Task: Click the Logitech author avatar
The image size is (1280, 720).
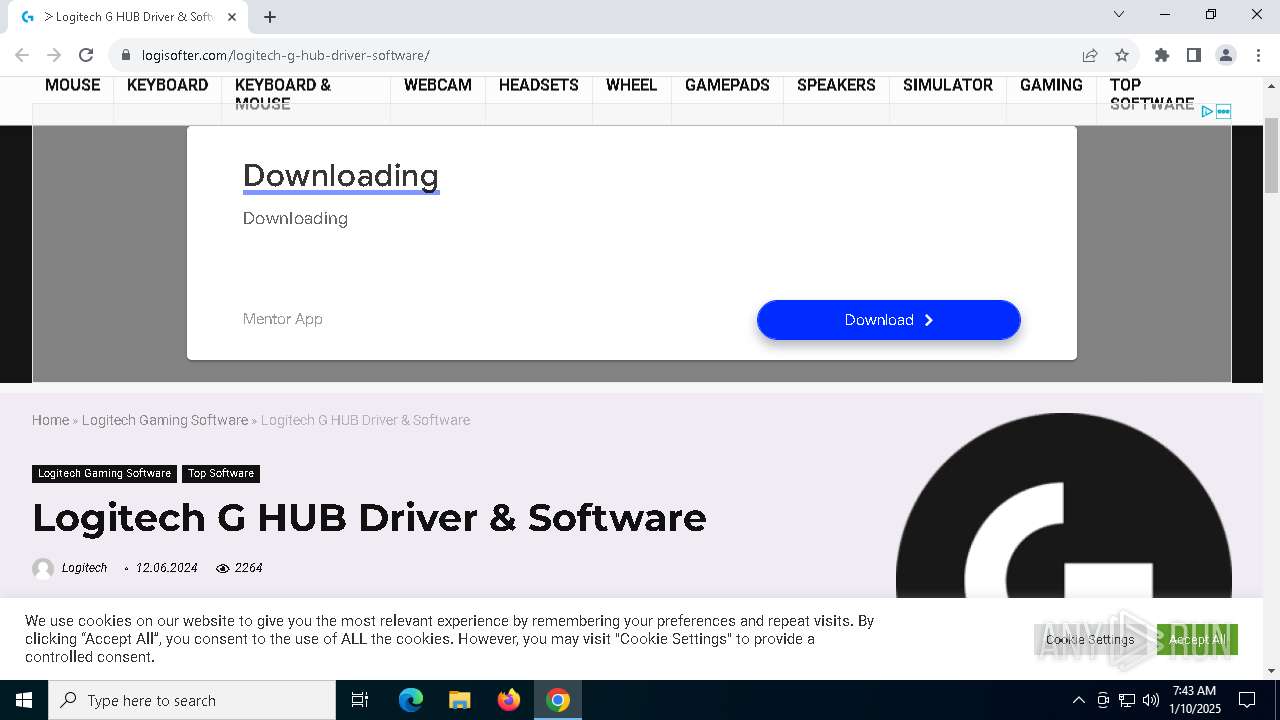Action: [43, 568]
